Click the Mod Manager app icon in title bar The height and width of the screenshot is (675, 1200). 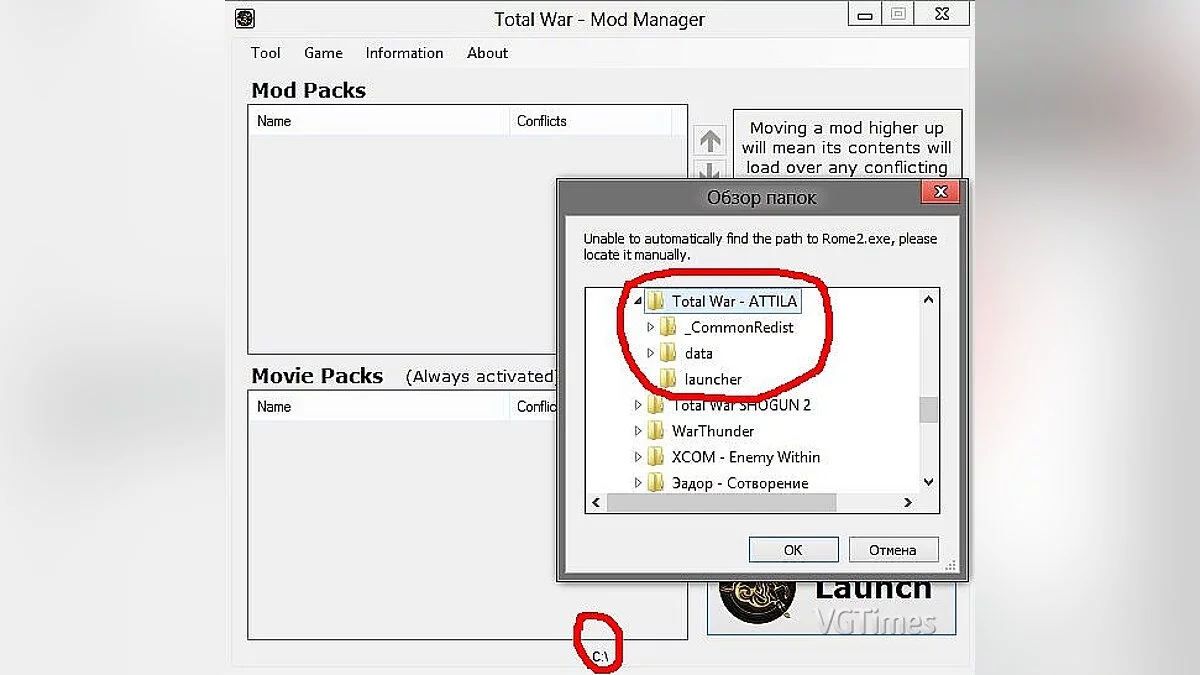pos(244,19)
